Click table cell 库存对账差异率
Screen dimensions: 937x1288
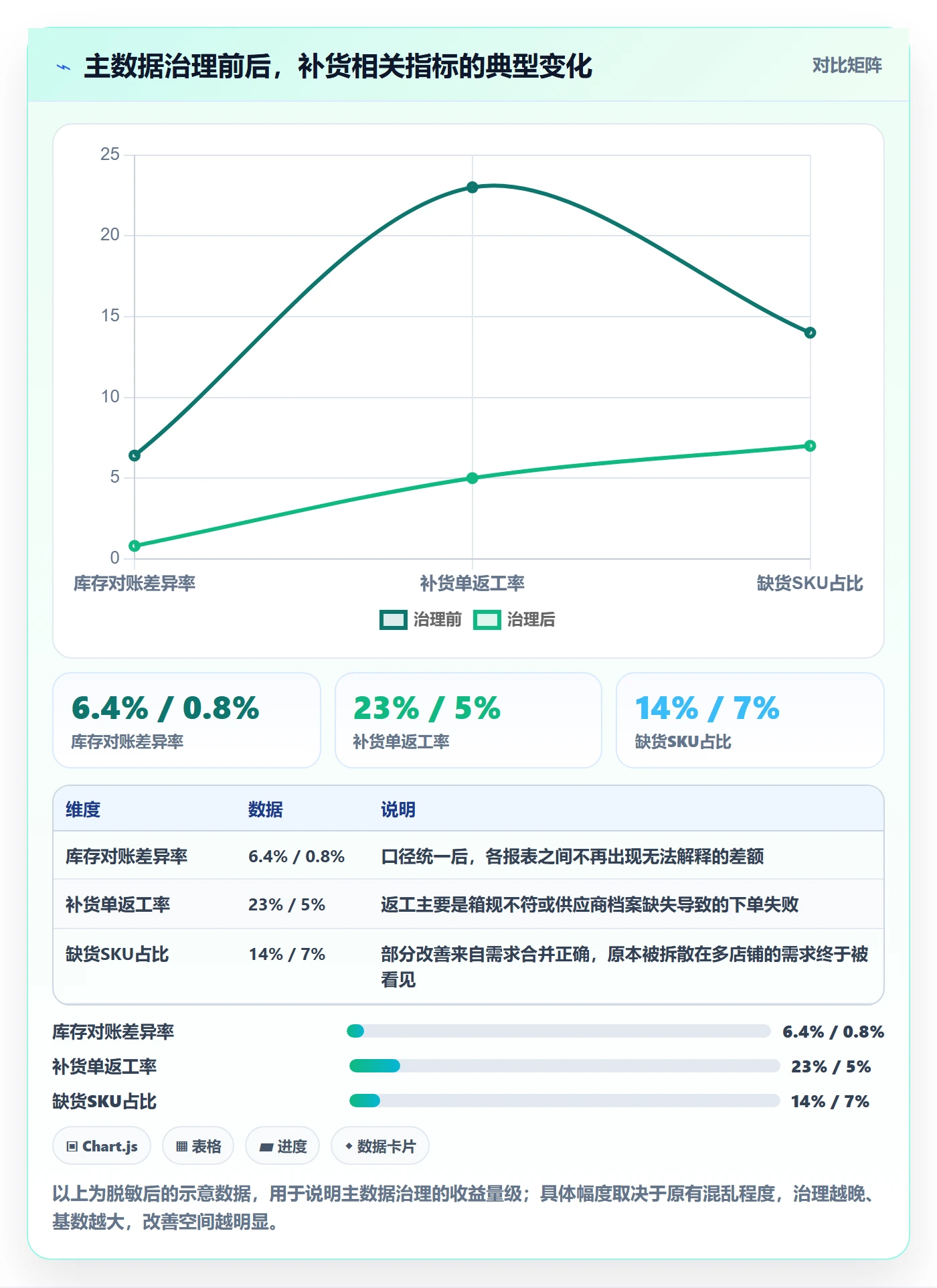click(126, 856)
